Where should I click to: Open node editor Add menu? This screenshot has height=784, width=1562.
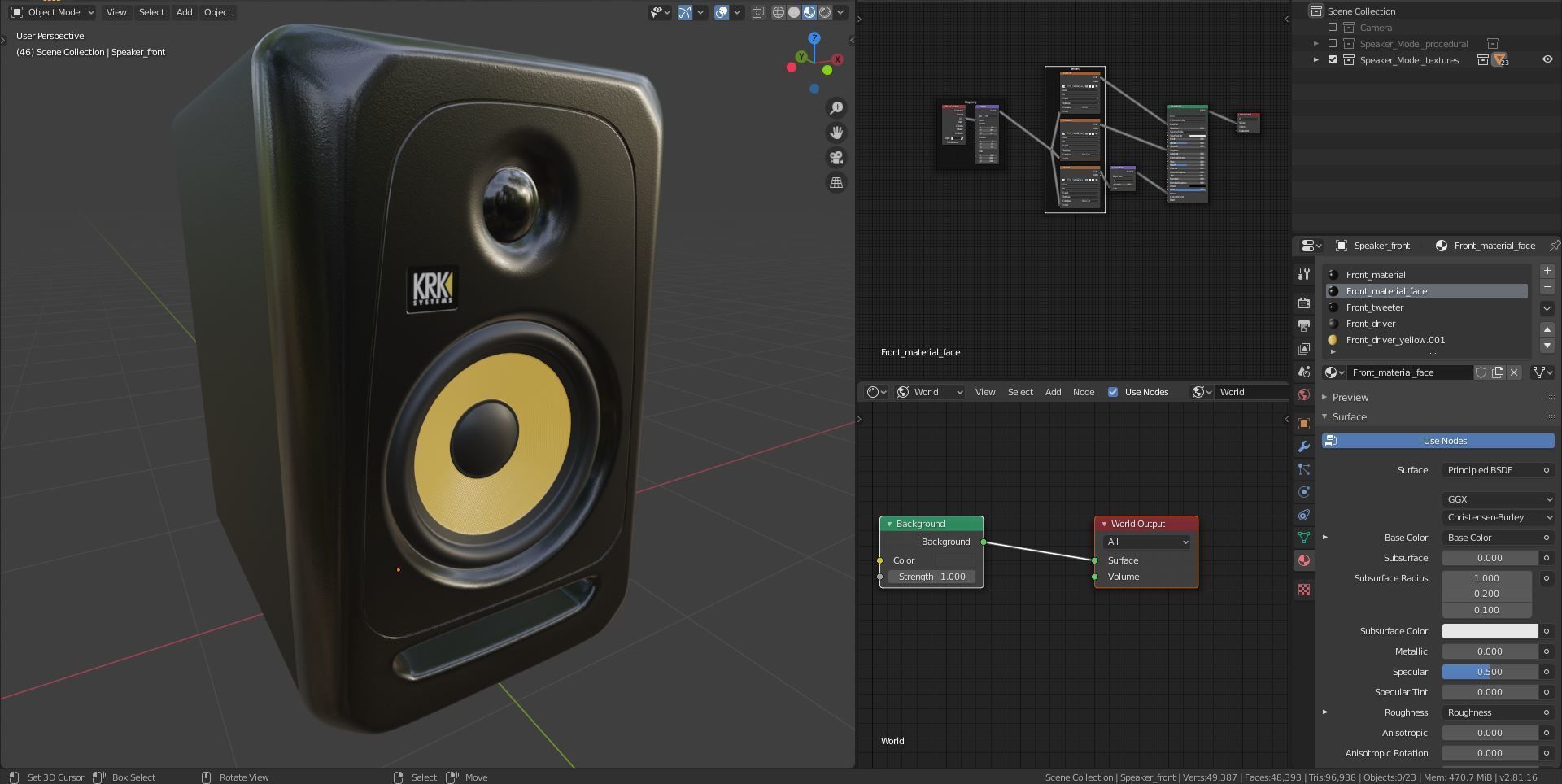point(1053,392)
